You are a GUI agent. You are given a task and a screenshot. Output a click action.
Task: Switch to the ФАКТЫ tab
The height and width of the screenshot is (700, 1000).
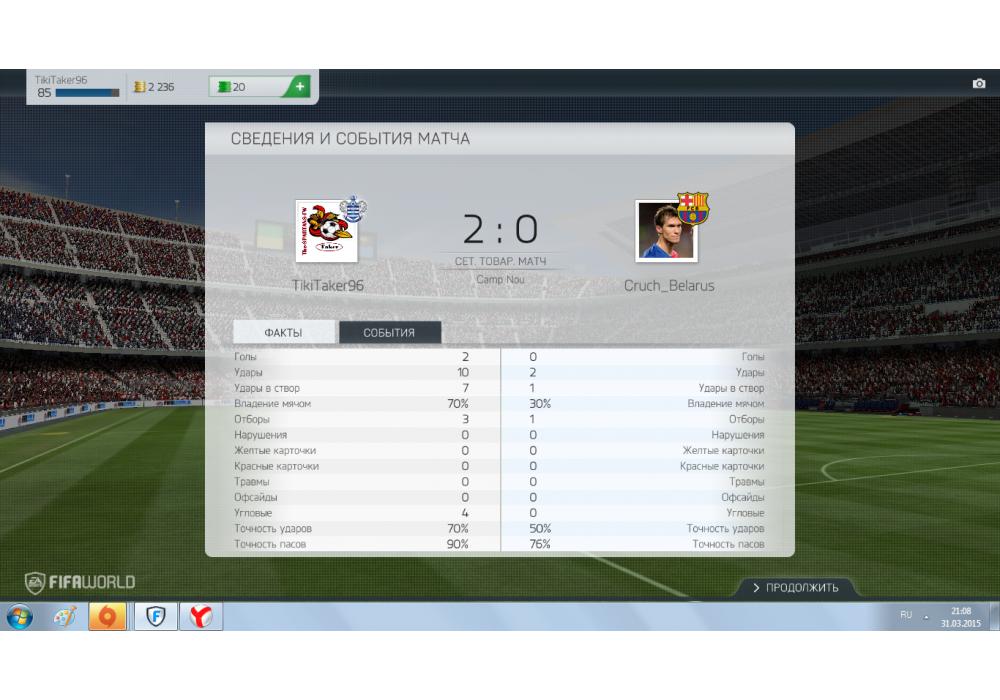pyautogui.click(x=284, y=332)
